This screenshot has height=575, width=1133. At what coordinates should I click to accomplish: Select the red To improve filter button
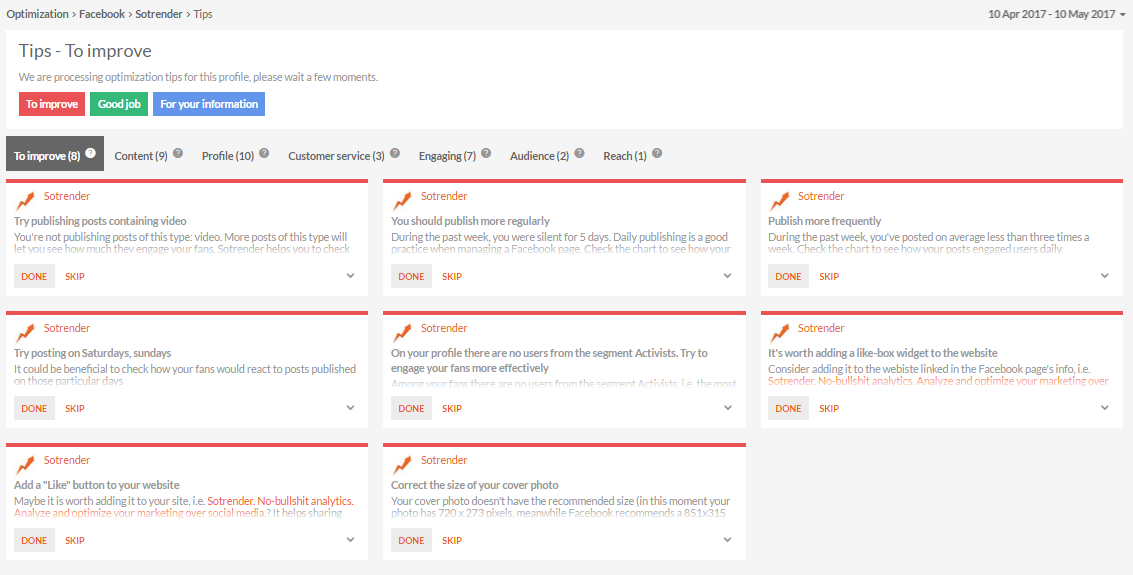[52, 104]
